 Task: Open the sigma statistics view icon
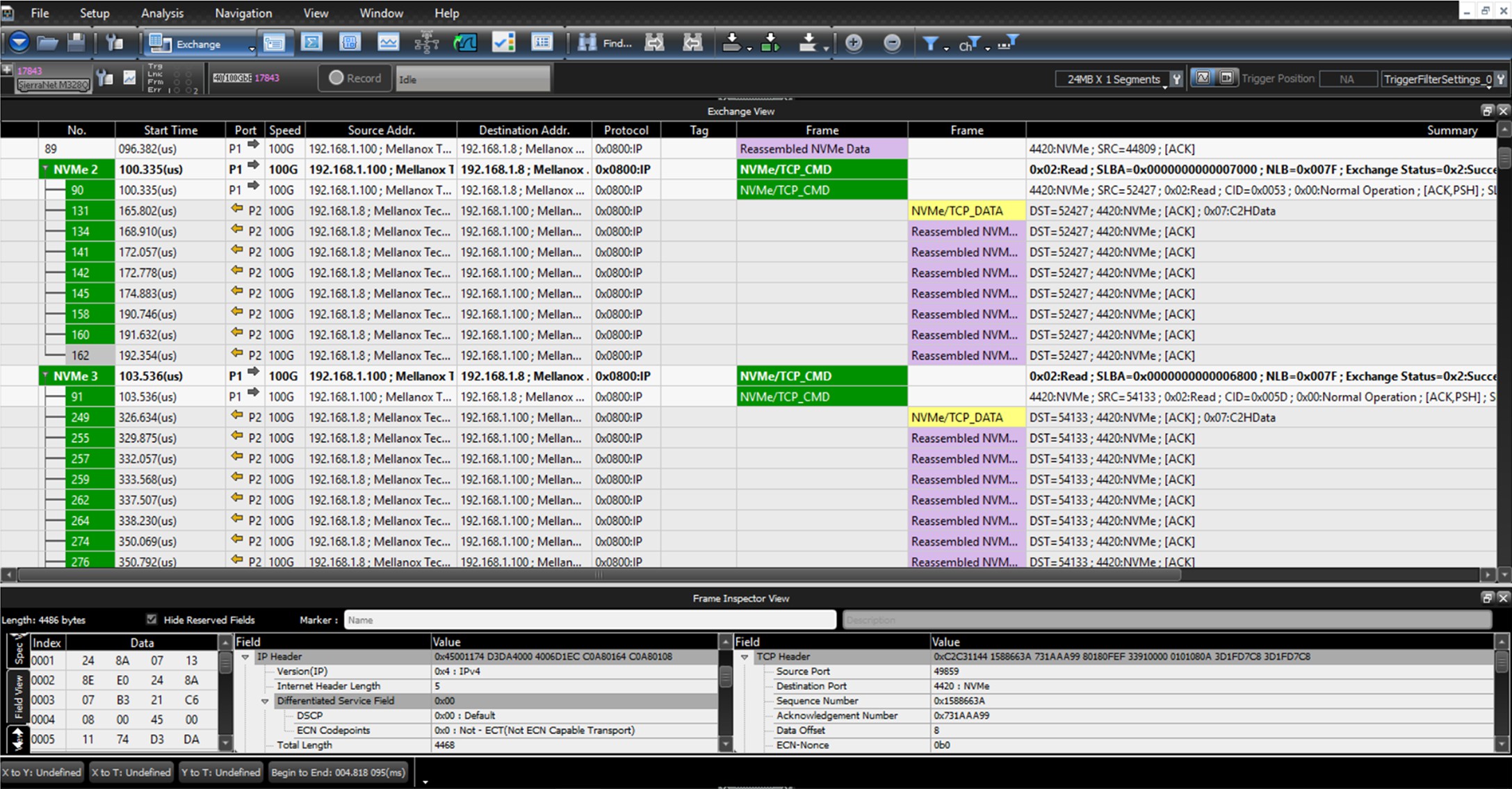[312, 43]
